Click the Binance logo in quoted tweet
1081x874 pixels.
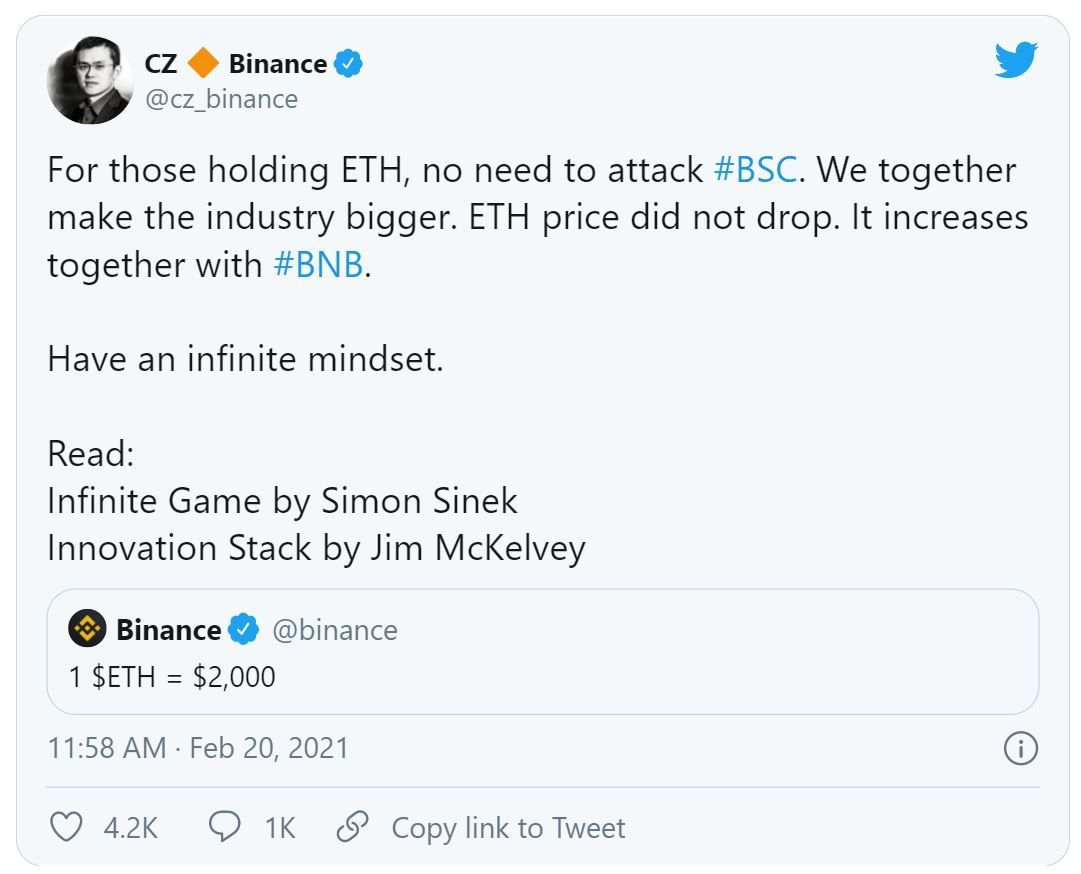click(87, 629)
